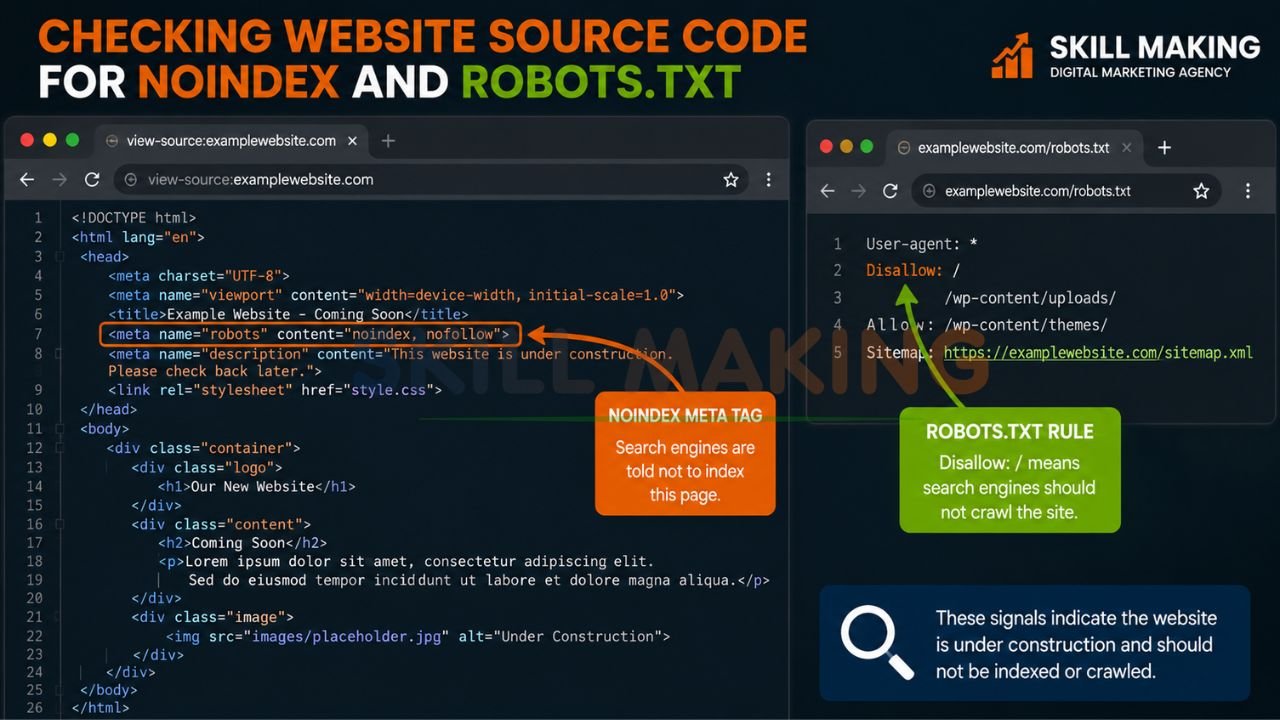This screenshot has height=720, width=1280.
Task: Open three-dot menu in robots.txt window
Action: (1247, 191)
